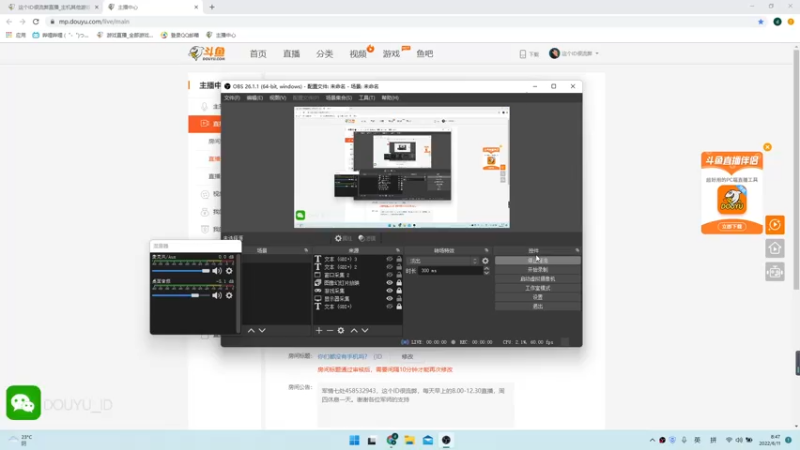
Task: Pop out the scene transitions dock panel
Action: tap(486, 251)
